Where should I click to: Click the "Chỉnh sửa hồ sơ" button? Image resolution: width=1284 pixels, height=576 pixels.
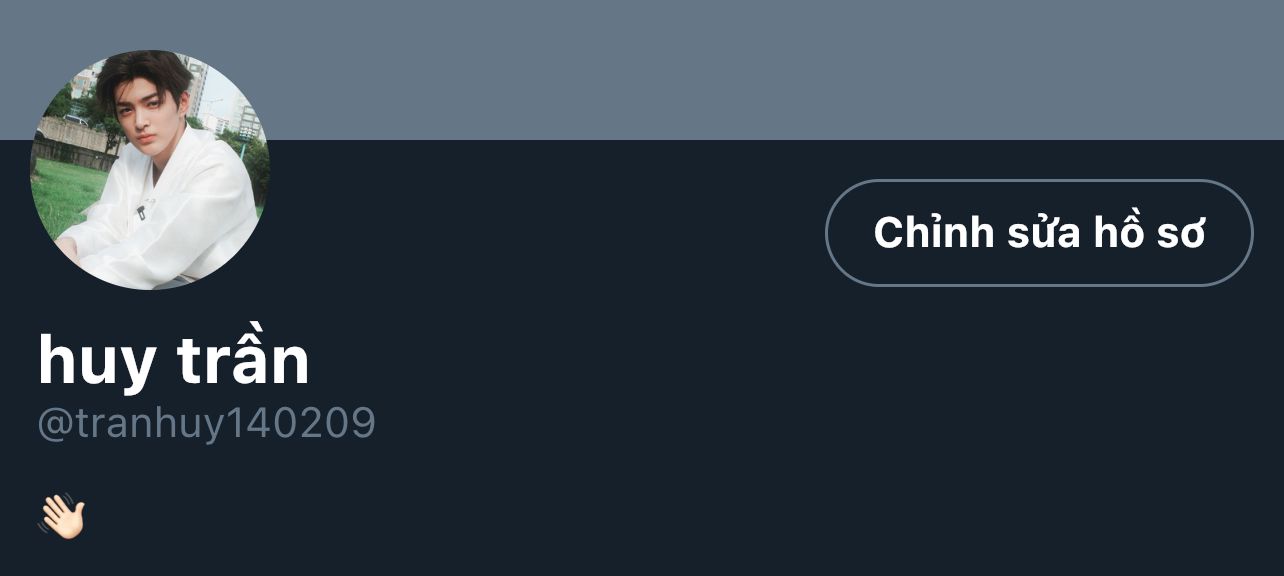pos(1038,233)
